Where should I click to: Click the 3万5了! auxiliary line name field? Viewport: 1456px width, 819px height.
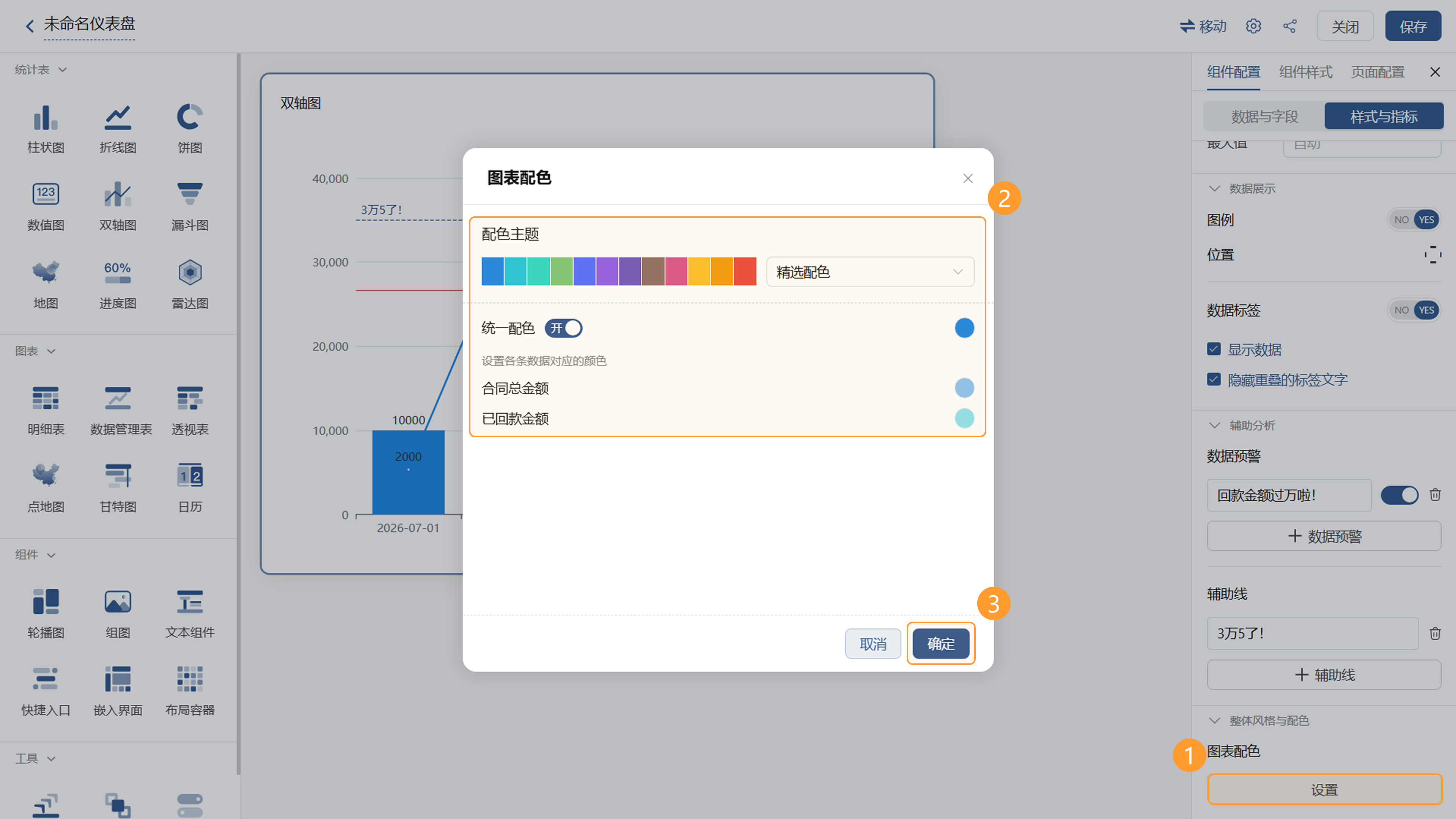(x=1313, y=633)
